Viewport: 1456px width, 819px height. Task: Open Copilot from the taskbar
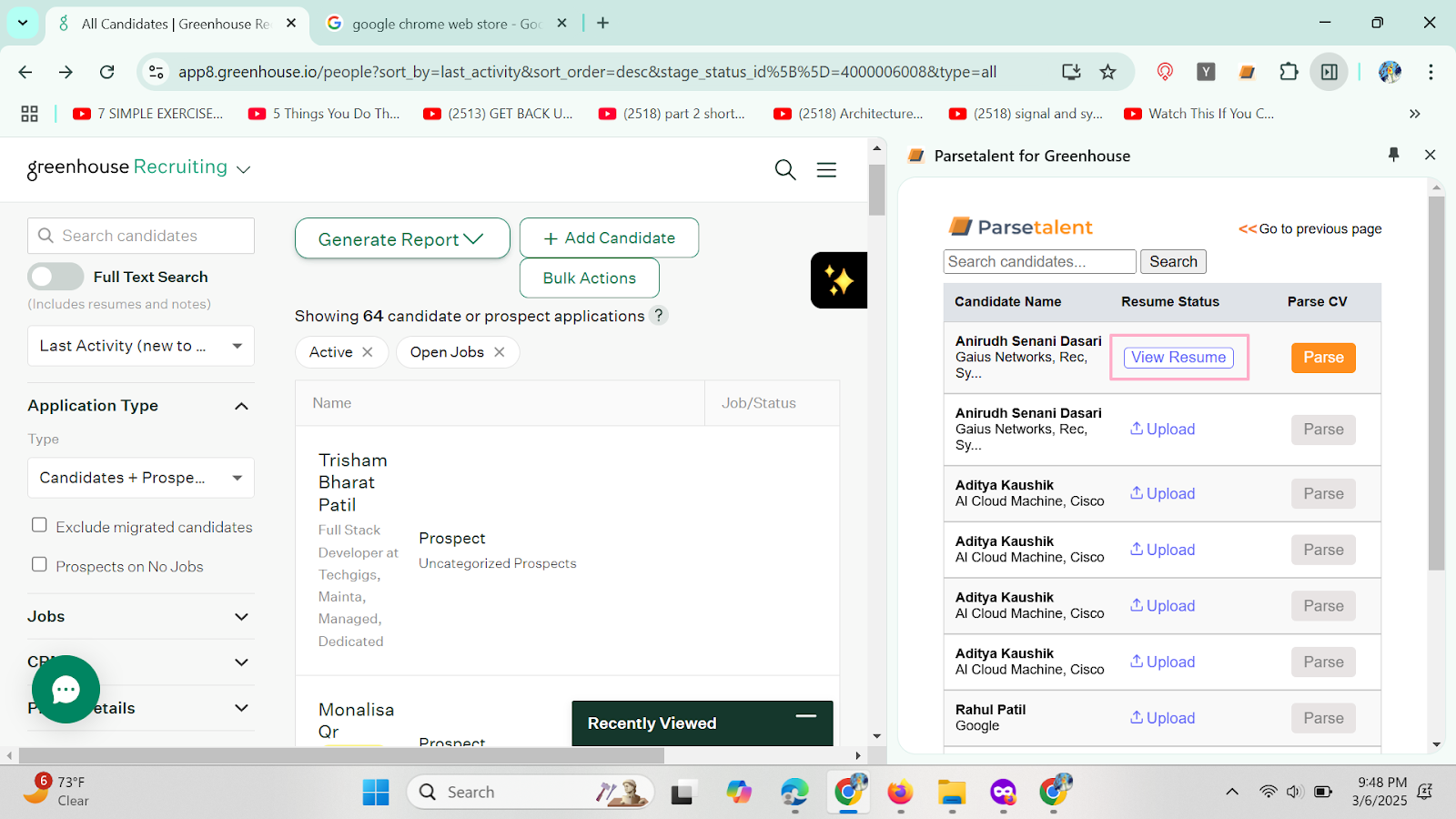pyautogui.click(x=739, y=793)
